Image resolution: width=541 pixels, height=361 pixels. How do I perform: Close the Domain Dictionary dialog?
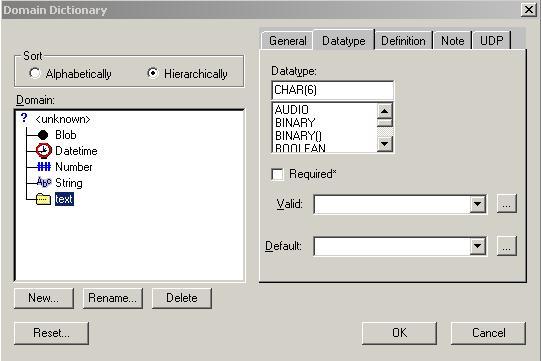(x=529, y=9)
